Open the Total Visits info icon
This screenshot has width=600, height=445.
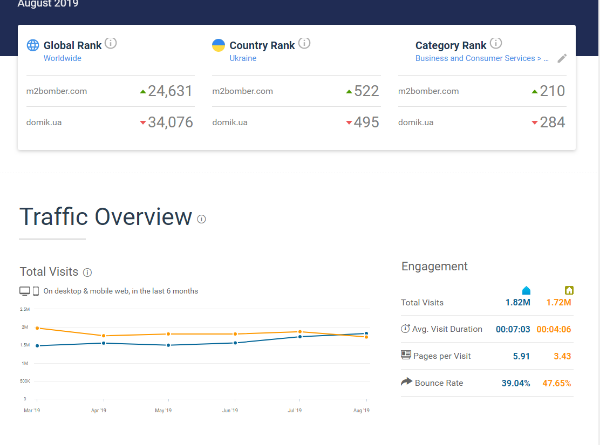(87, 272)
